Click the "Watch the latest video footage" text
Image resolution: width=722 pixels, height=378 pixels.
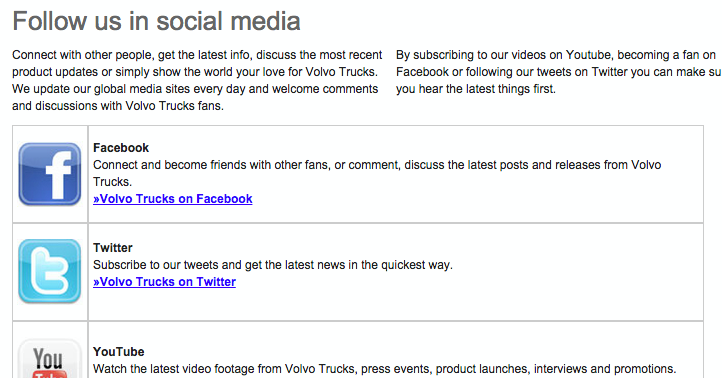(384, 369)
